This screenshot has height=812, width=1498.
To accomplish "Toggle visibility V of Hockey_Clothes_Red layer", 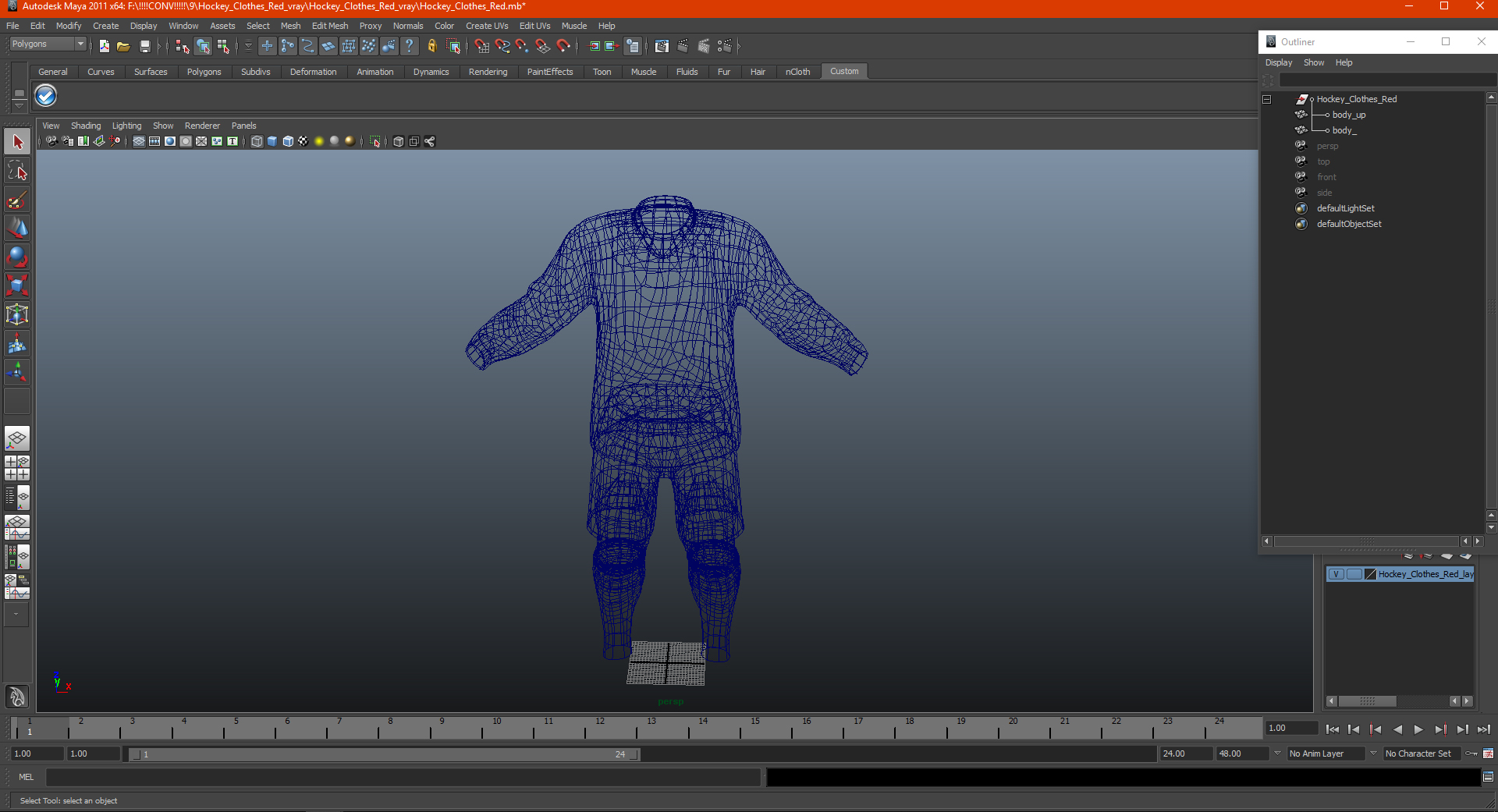I will 1336,574.
